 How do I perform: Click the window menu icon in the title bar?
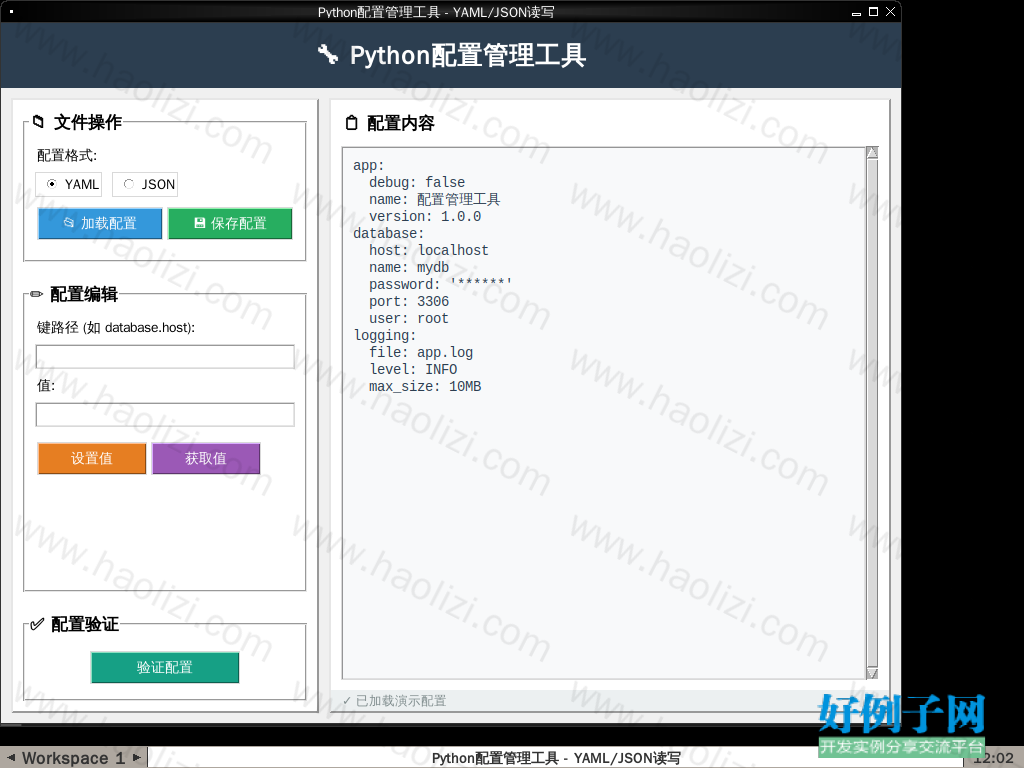click(x=11, y=12)
